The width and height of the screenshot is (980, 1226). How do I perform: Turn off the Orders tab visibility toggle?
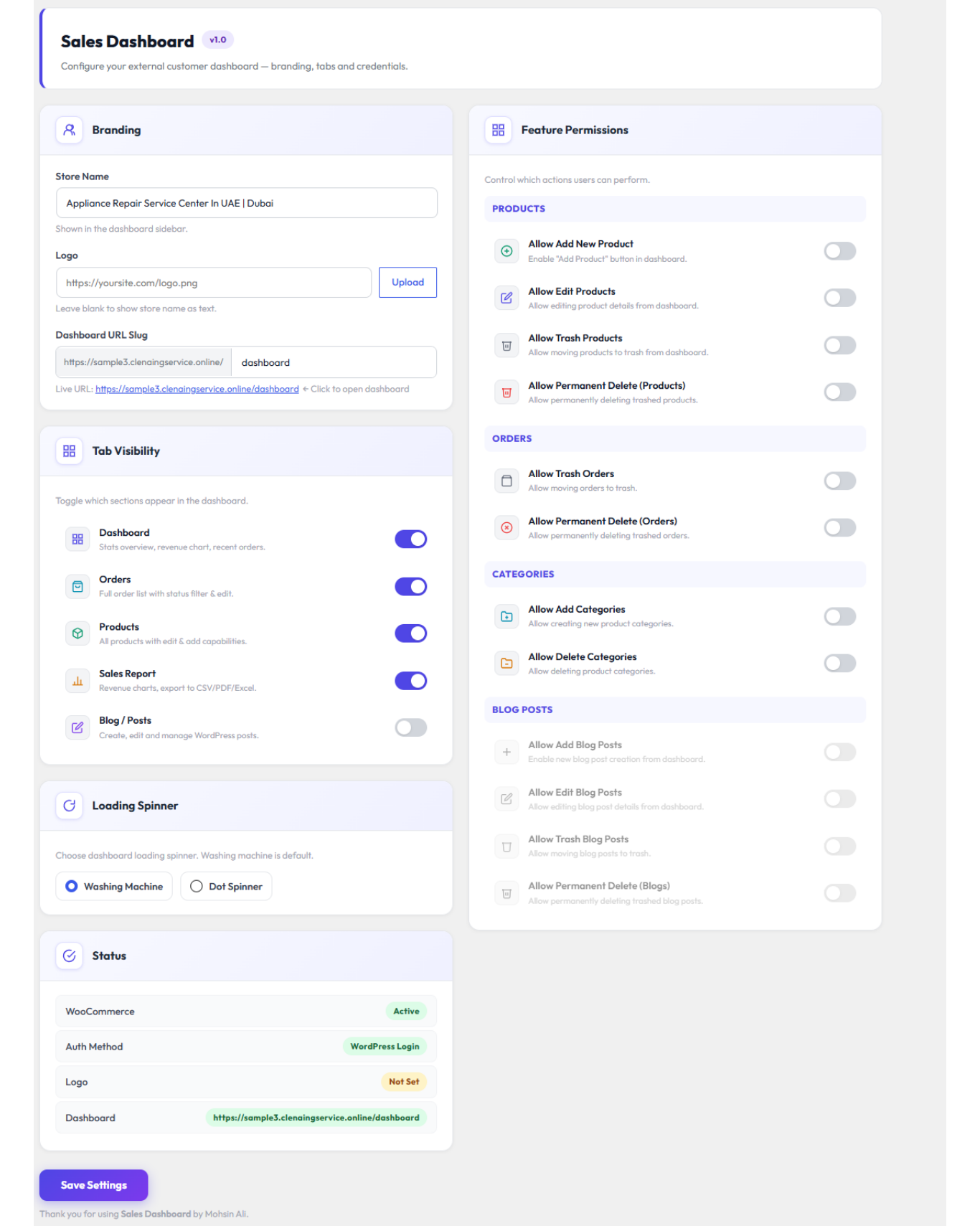click(x=411, y=587)
